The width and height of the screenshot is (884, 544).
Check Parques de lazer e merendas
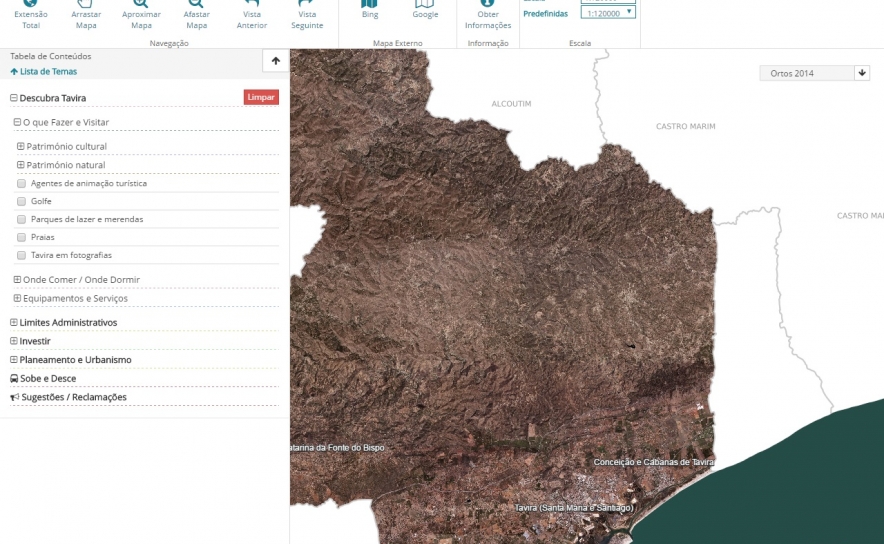coord(21,219)
